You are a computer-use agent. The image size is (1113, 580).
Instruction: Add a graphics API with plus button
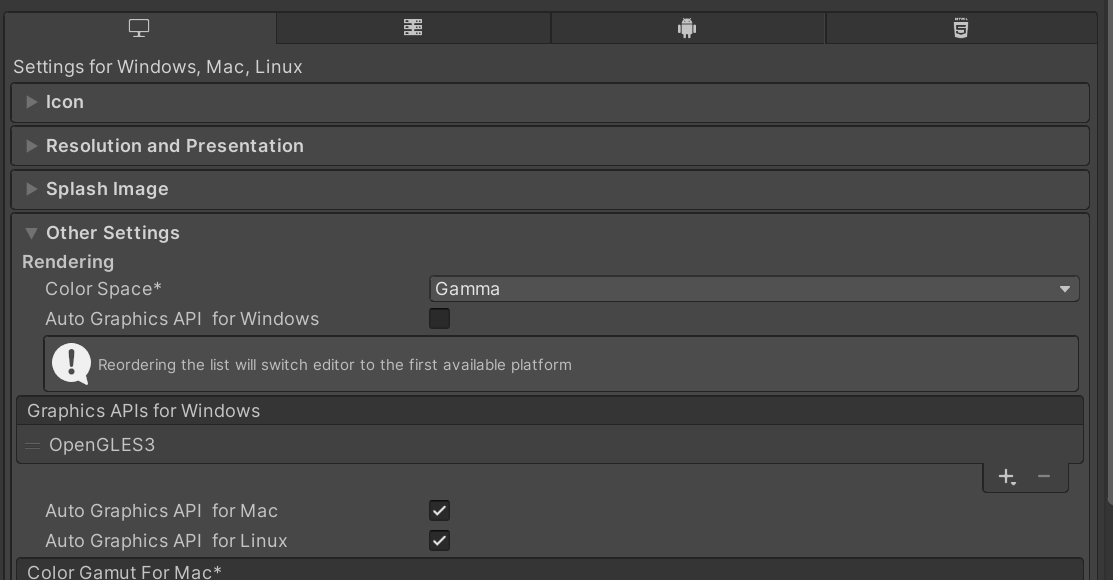coord(1007,476)
